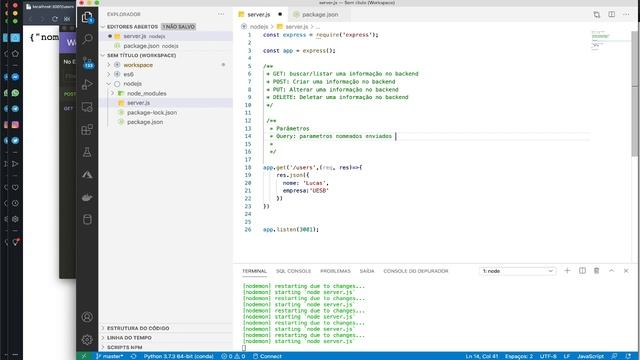Click the master* branch in status bar

pos(109,356)
